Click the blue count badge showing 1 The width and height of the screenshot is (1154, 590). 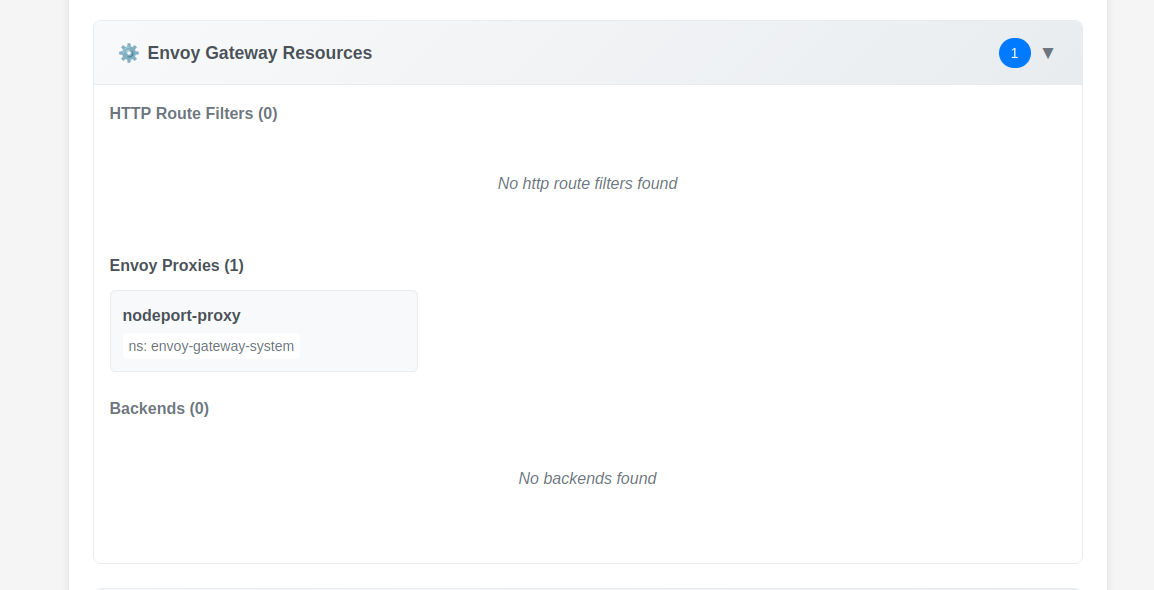tap(1014, 53)
